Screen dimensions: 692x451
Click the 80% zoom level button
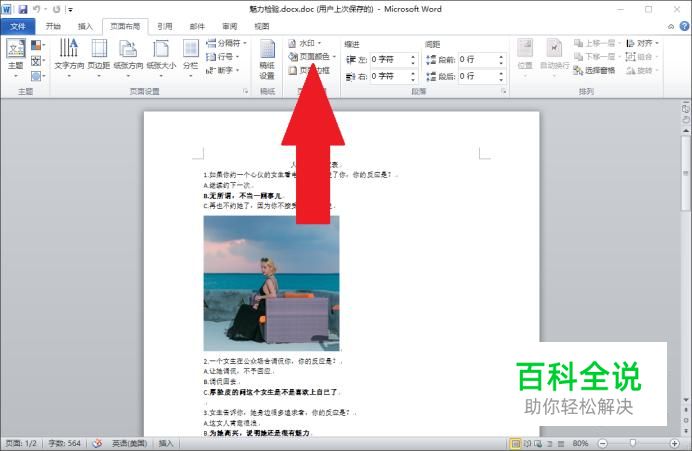click(580, 443)
